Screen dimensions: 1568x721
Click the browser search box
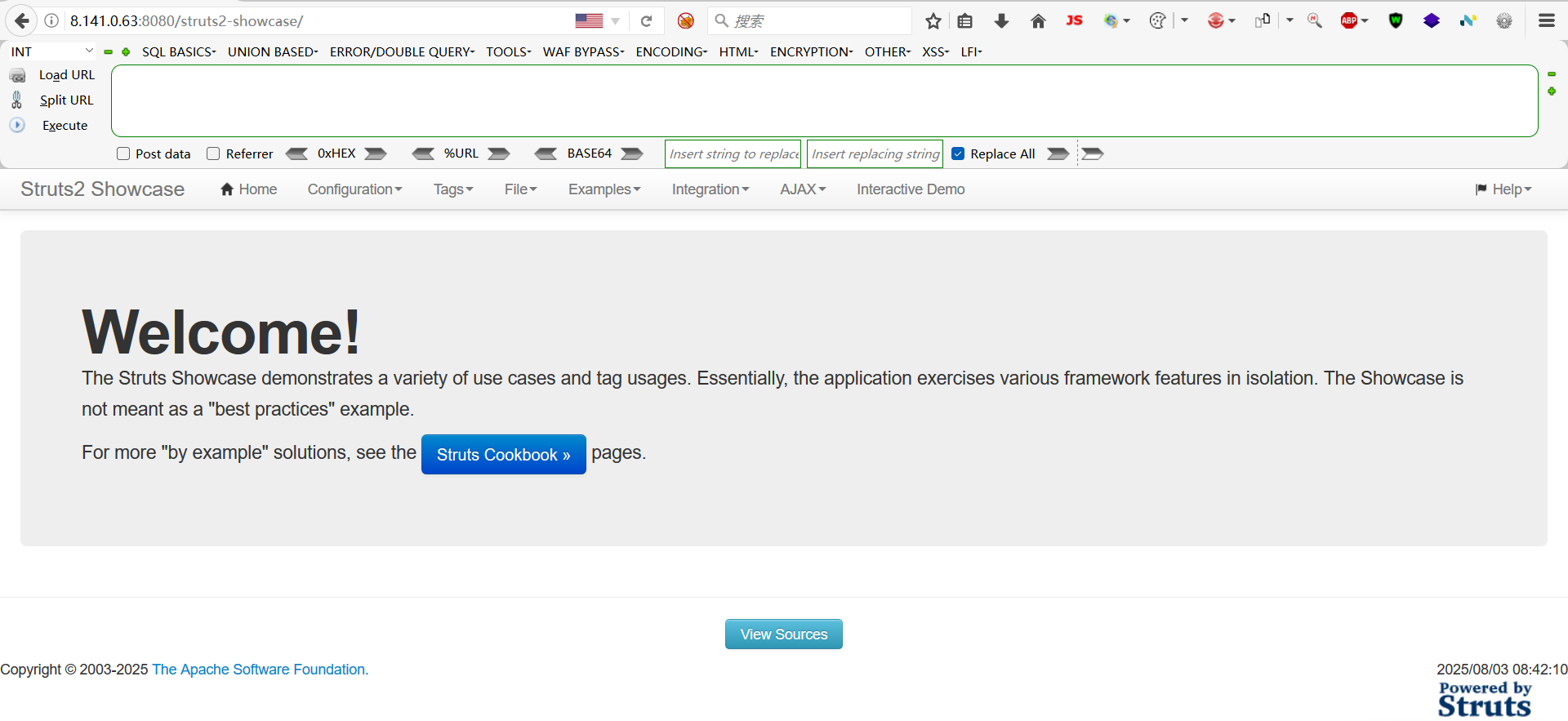coord(809,21)
